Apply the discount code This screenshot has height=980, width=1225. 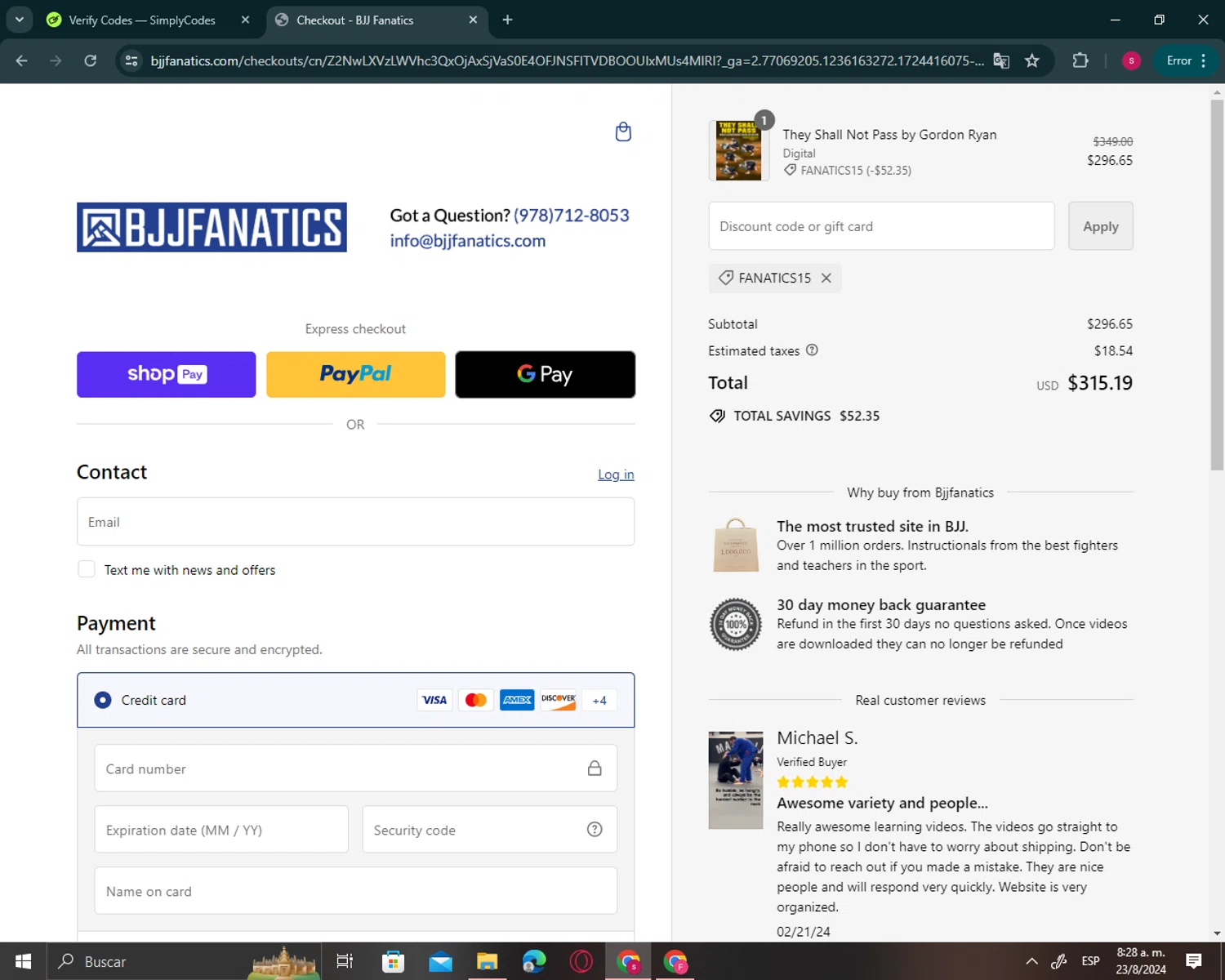point(1100,226)
